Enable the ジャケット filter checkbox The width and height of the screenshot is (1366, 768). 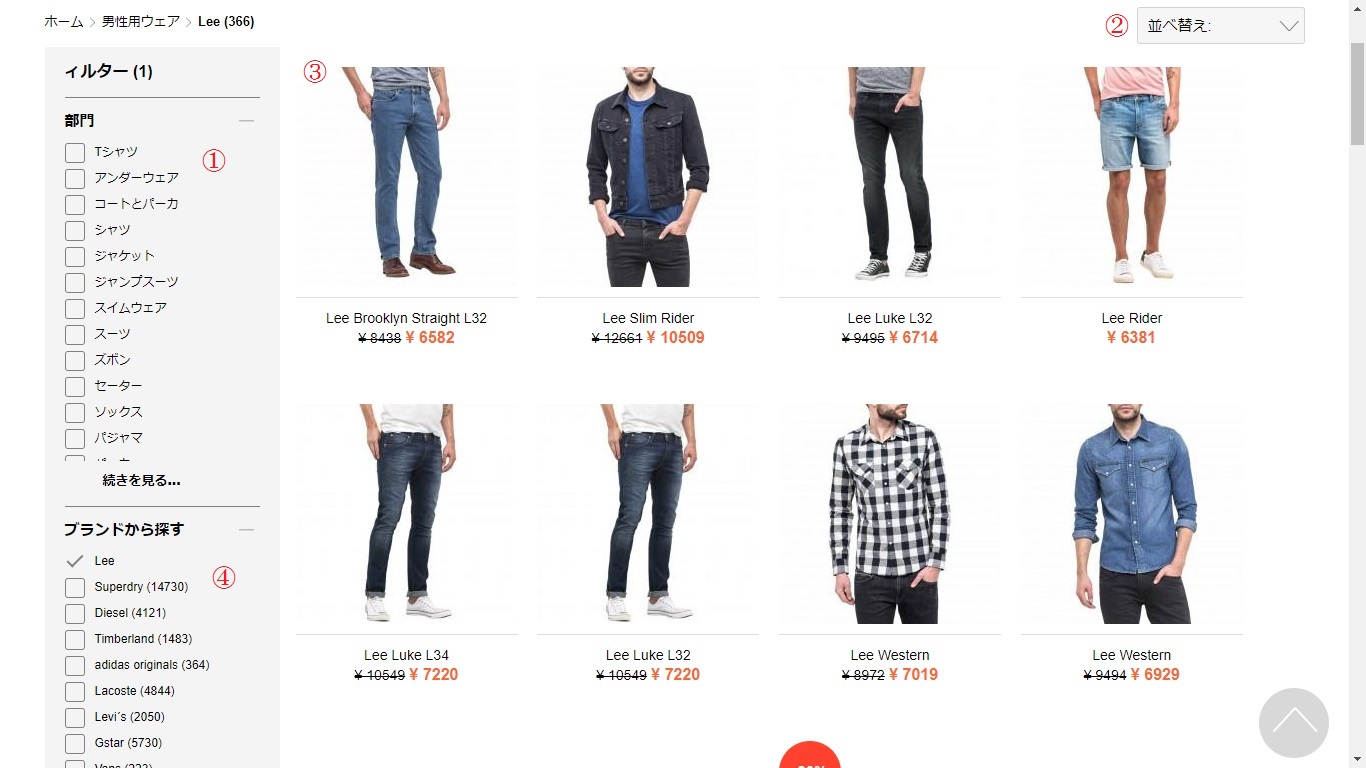coord(75,257)
